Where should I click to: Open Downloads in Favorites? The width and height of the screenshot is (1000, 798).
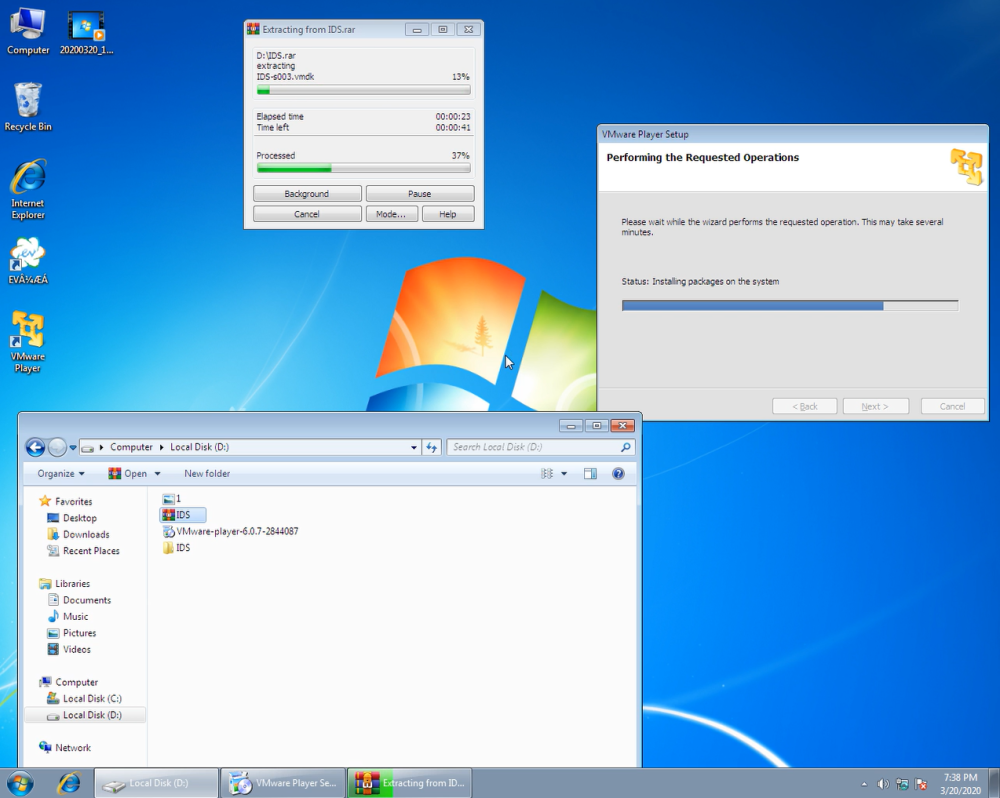[x=78, y=535]
